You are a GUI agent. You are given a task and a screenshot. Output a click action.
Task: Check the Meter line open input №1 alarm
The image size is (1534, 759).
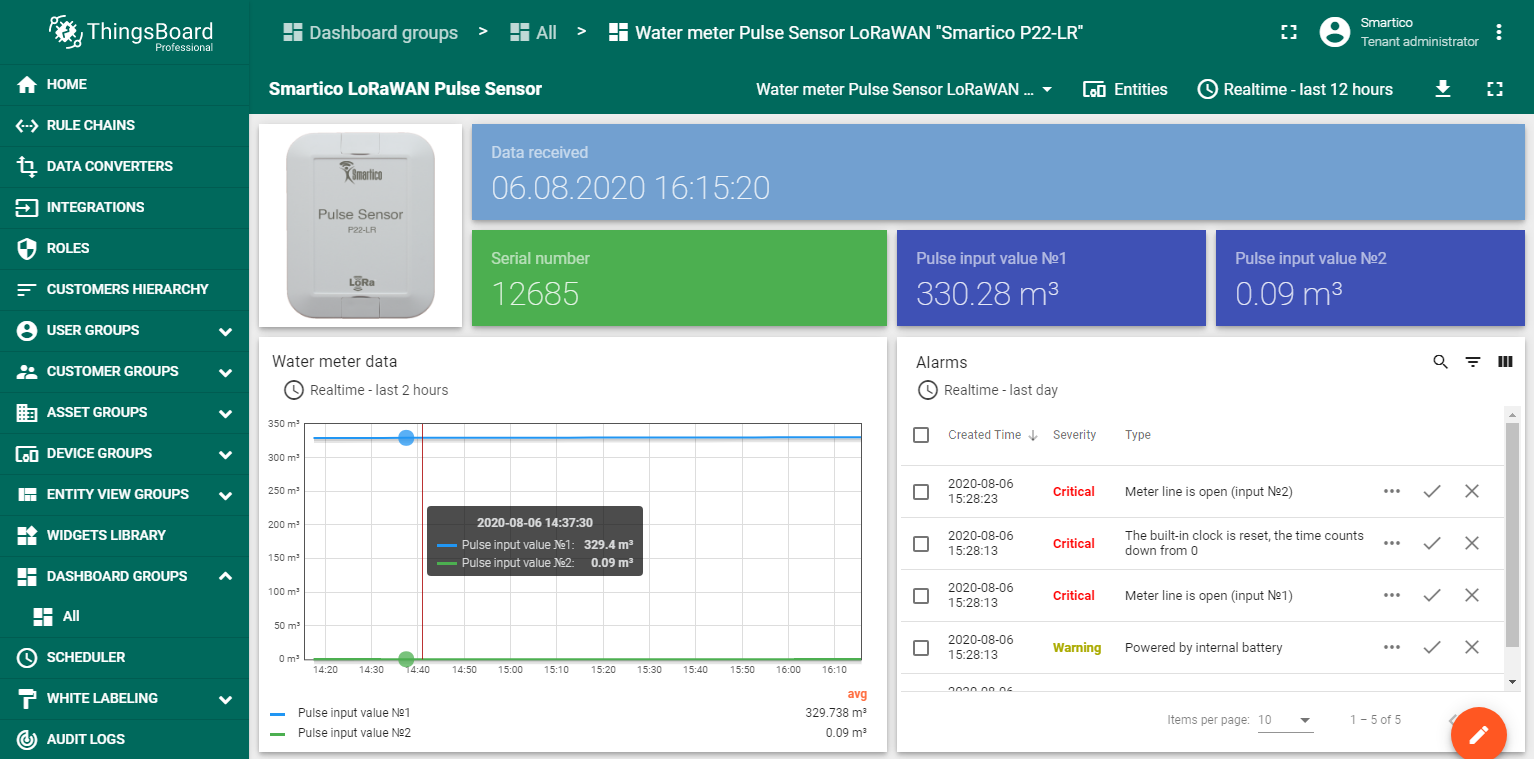point(921,596)
